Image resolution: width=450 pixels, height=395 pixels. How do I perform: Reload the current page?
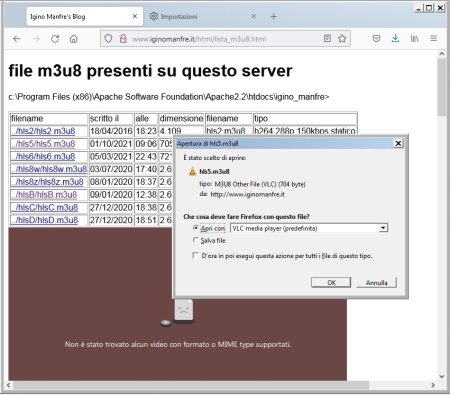(x=55, y=39)
